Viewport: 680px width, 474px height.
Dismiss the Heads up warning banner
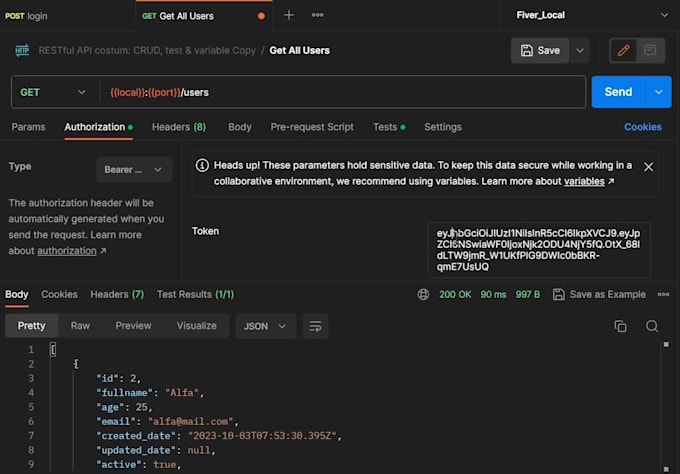tap(648, 167)
